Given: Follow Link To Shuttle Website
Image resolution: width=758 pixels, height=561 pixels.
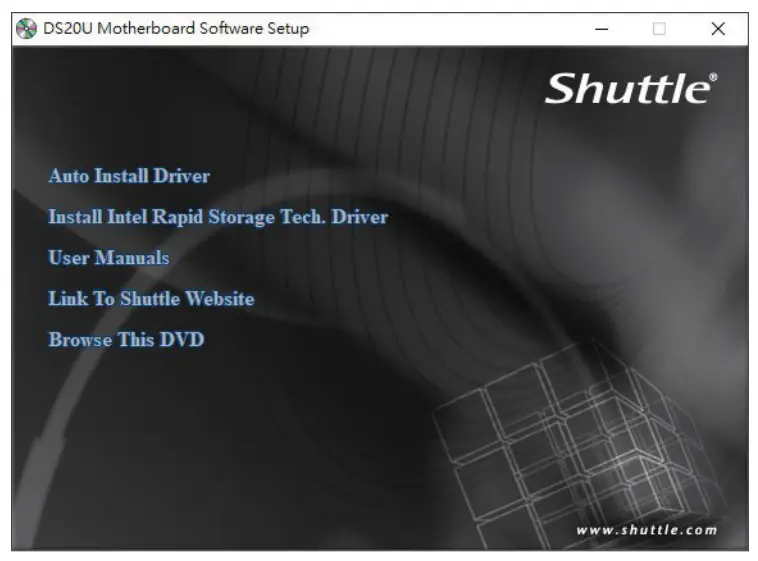Looking at the screenshot, I should pos(151,299).
